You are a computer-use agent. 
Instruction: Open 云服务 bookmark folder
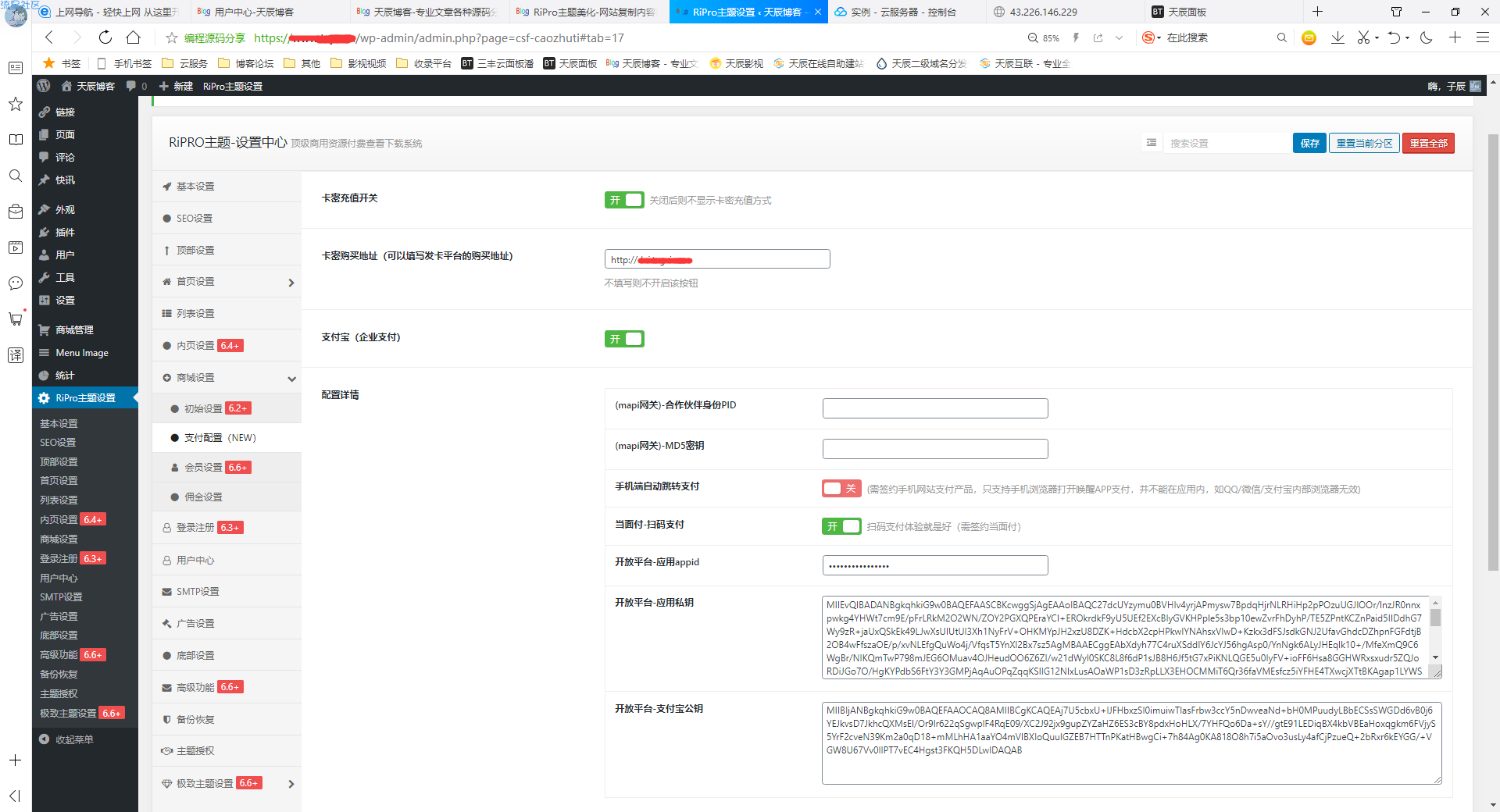coord(185,63)
